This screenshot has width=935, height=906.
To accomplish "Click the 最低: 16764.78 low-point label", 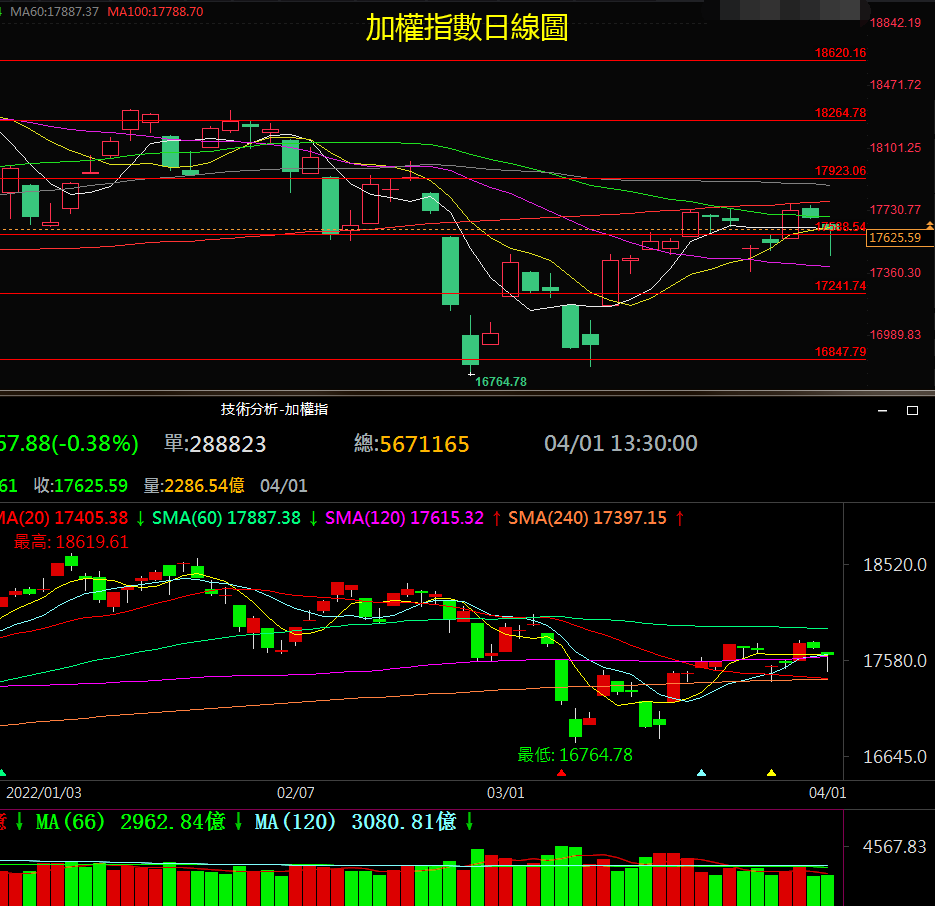I will click(574, 755).
